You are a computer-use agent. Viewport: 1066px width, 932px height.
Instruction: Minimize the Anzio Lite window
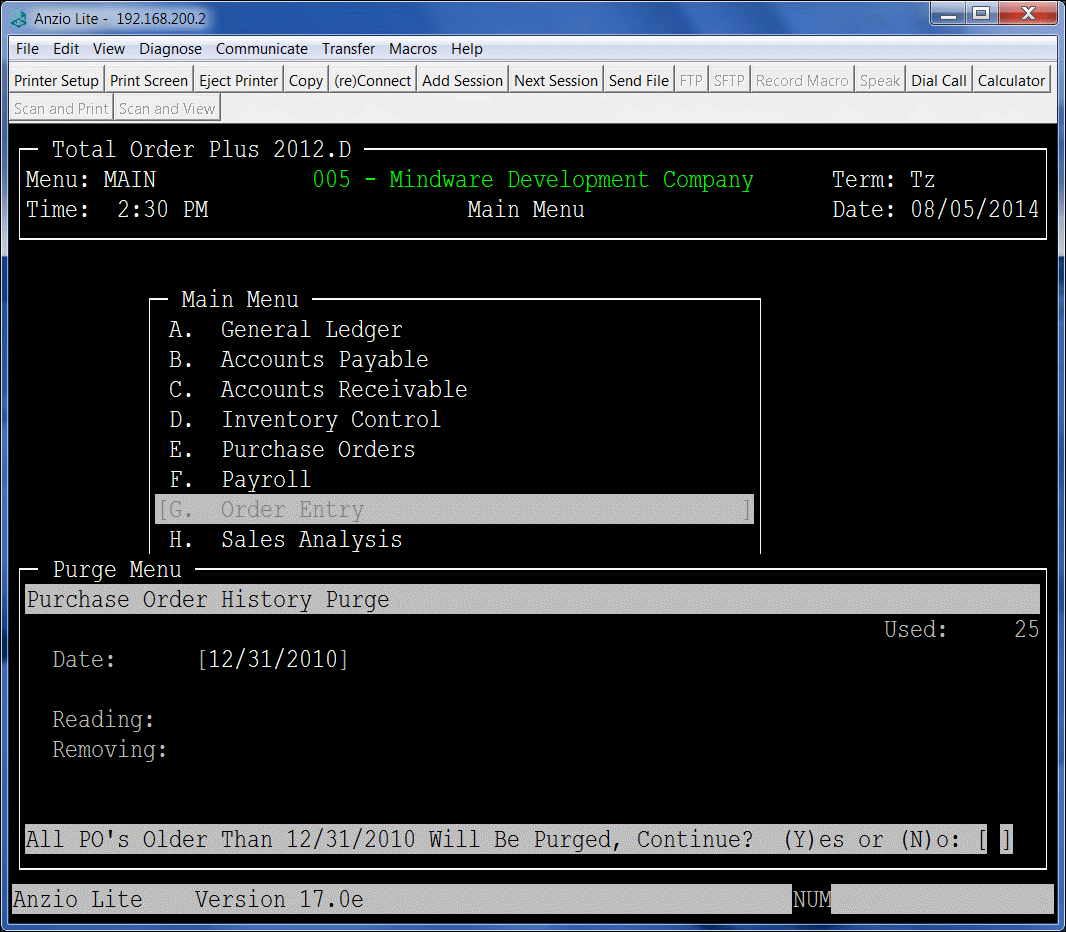pos(948,14)
